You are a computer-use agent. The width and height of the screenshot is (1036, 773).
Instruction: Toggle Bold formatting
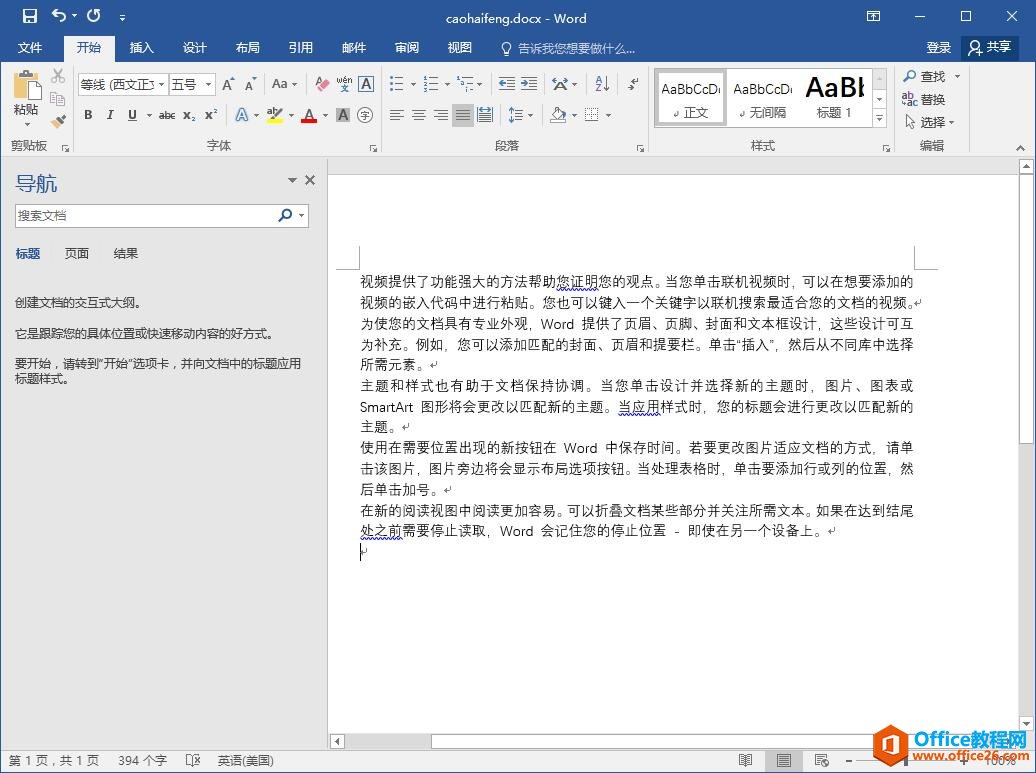click(x=88, y=115)
